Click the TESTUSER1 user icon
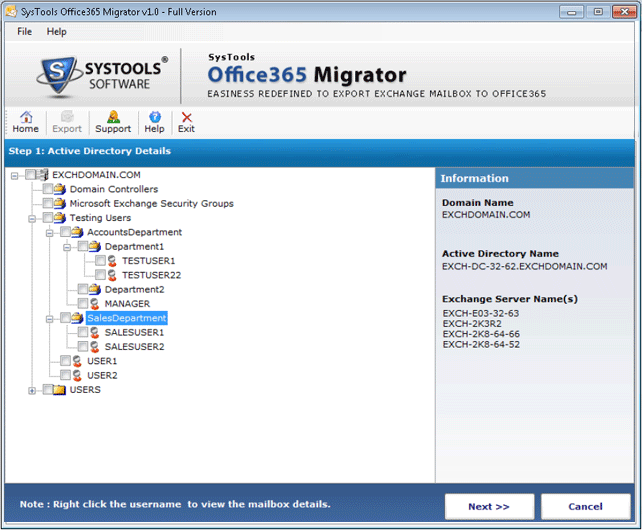The image size is (642, 530). pos(112,261)
